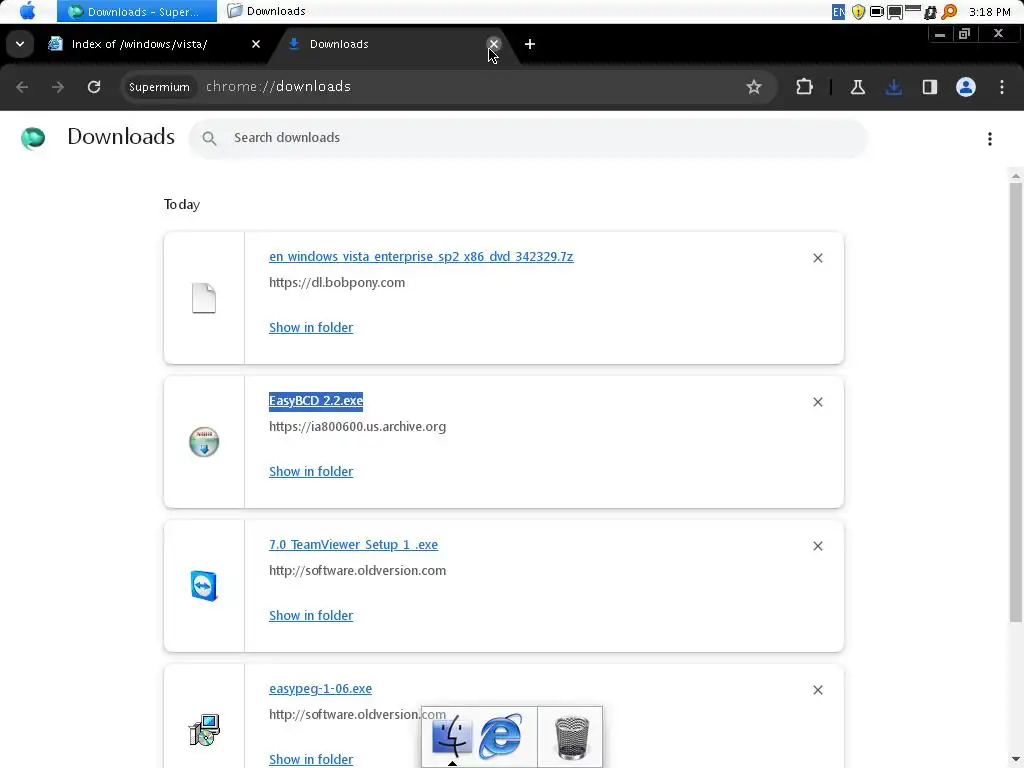The image size is (1024, 768).
Task: Click the blank file icon for Vista 7z
Action: click(204, 298)
